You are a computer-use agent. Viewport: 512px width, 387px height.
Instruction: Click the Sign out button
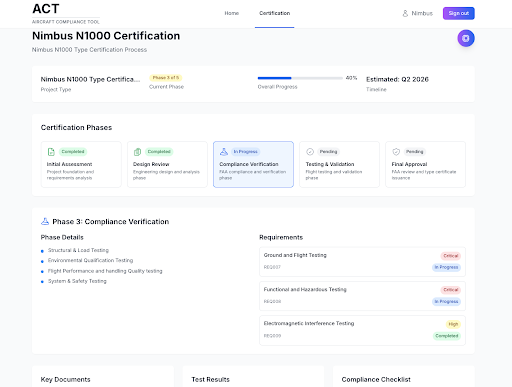[459, 13]
